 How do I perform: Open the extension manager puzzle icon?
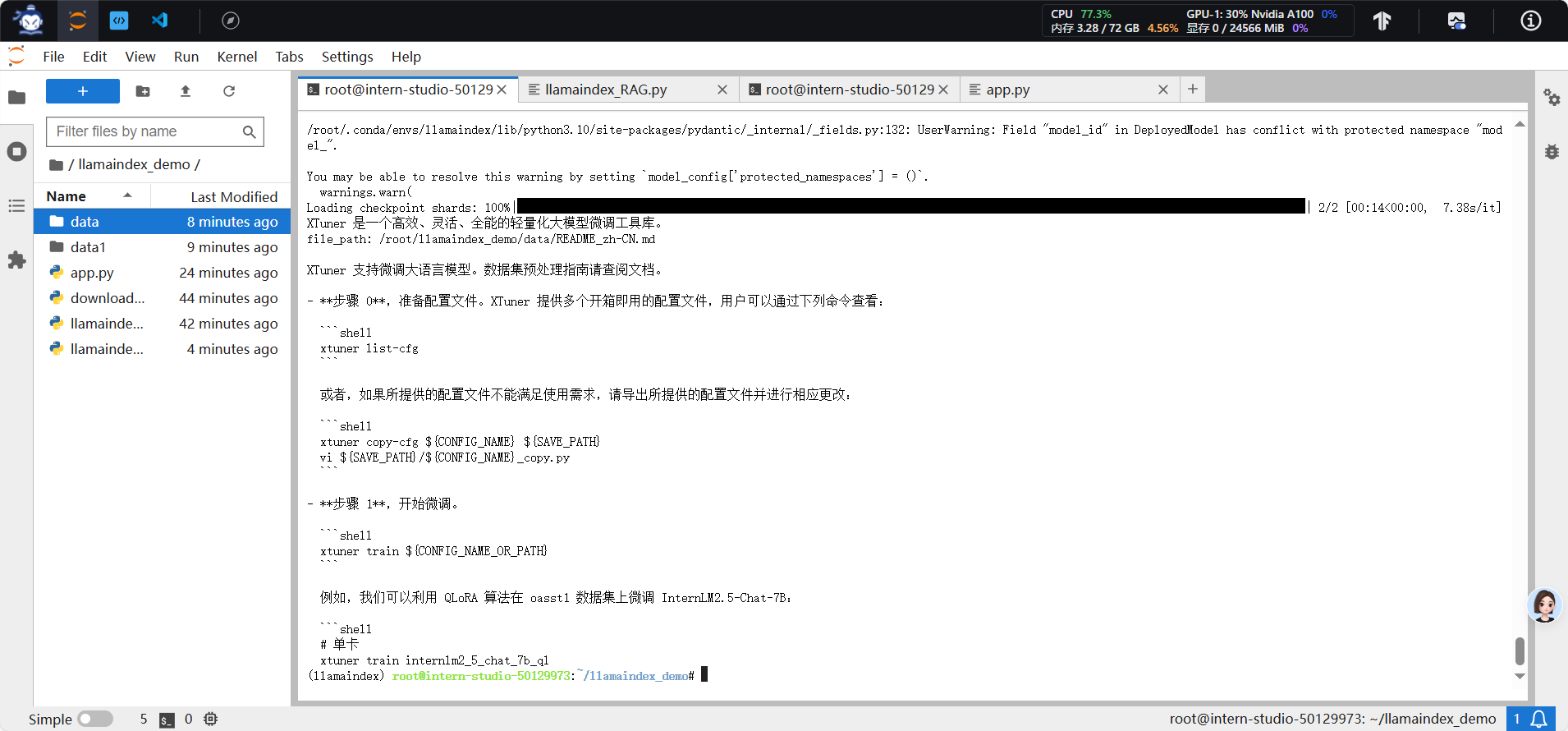(x=16, y=260)
